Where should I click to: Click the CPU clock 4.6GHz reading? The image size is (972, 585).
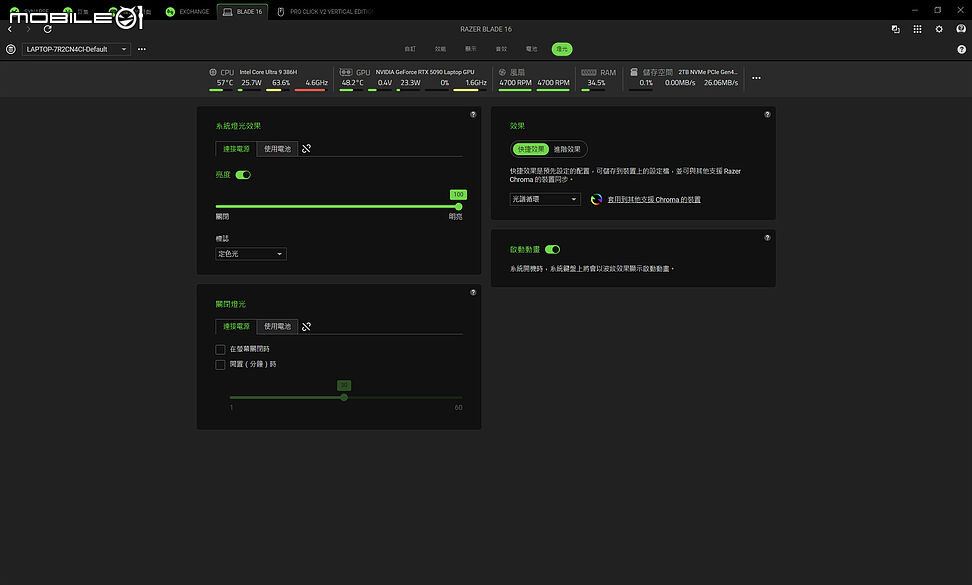316,83
